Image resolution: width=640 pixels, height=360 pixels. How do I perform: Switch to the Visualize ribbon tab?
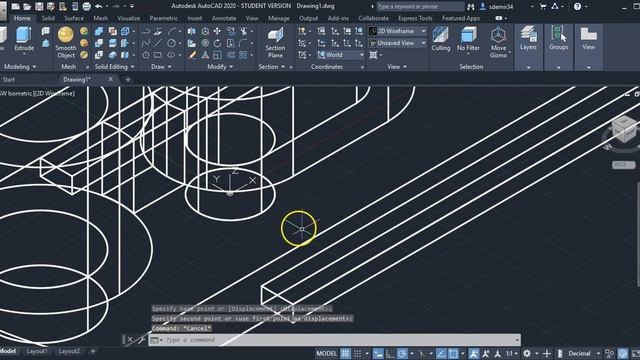pos(129,18)
